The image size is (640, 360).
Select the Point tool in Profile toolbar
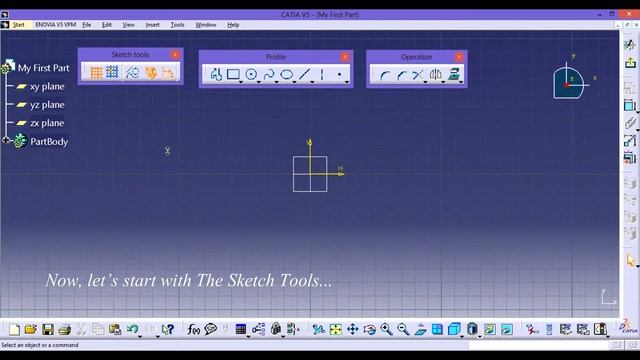(x=339, y=74)
